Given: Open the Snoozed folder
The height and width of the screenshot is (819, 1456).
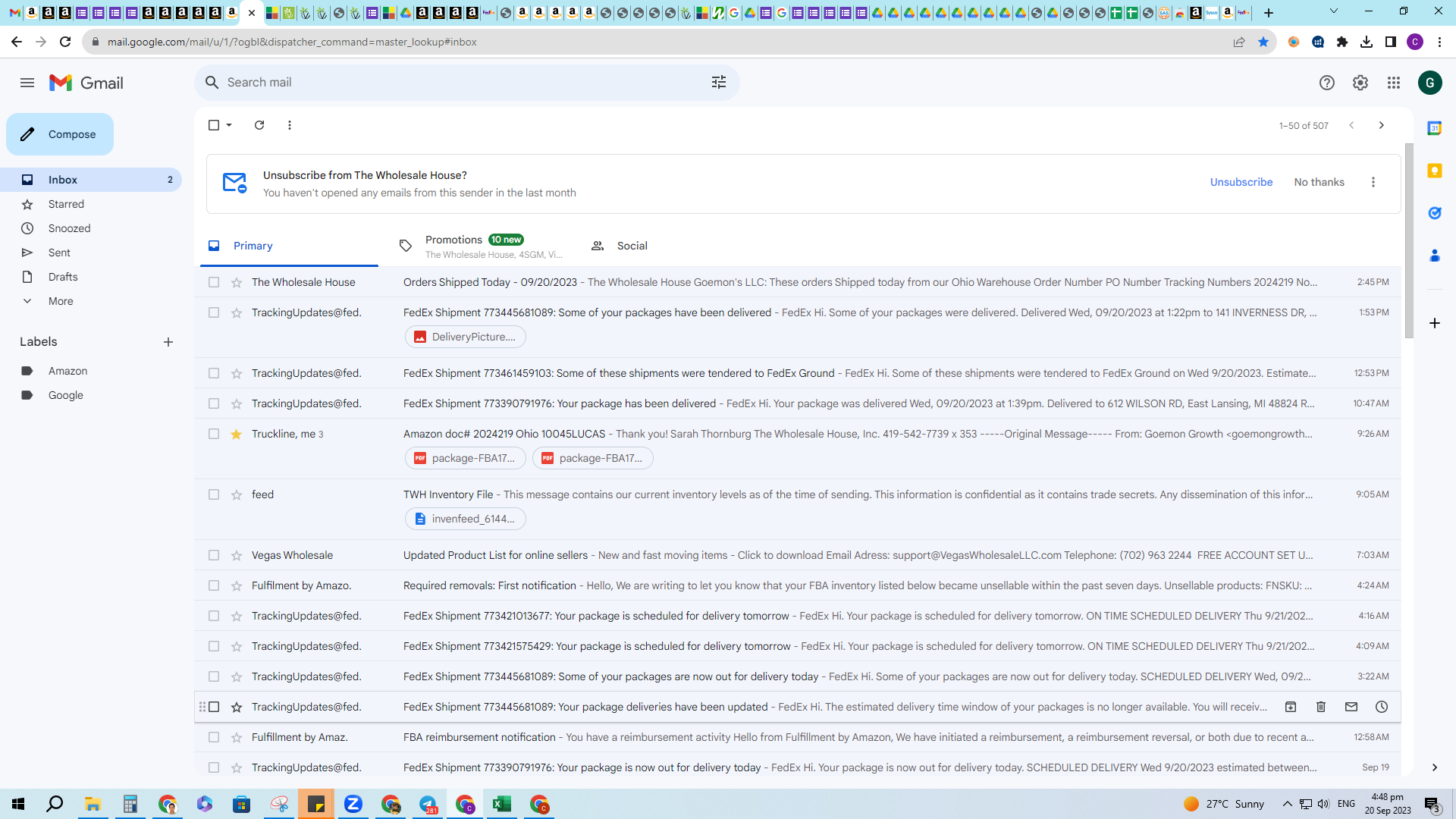Looking at the screenshot, I should [x=91, y=228].
